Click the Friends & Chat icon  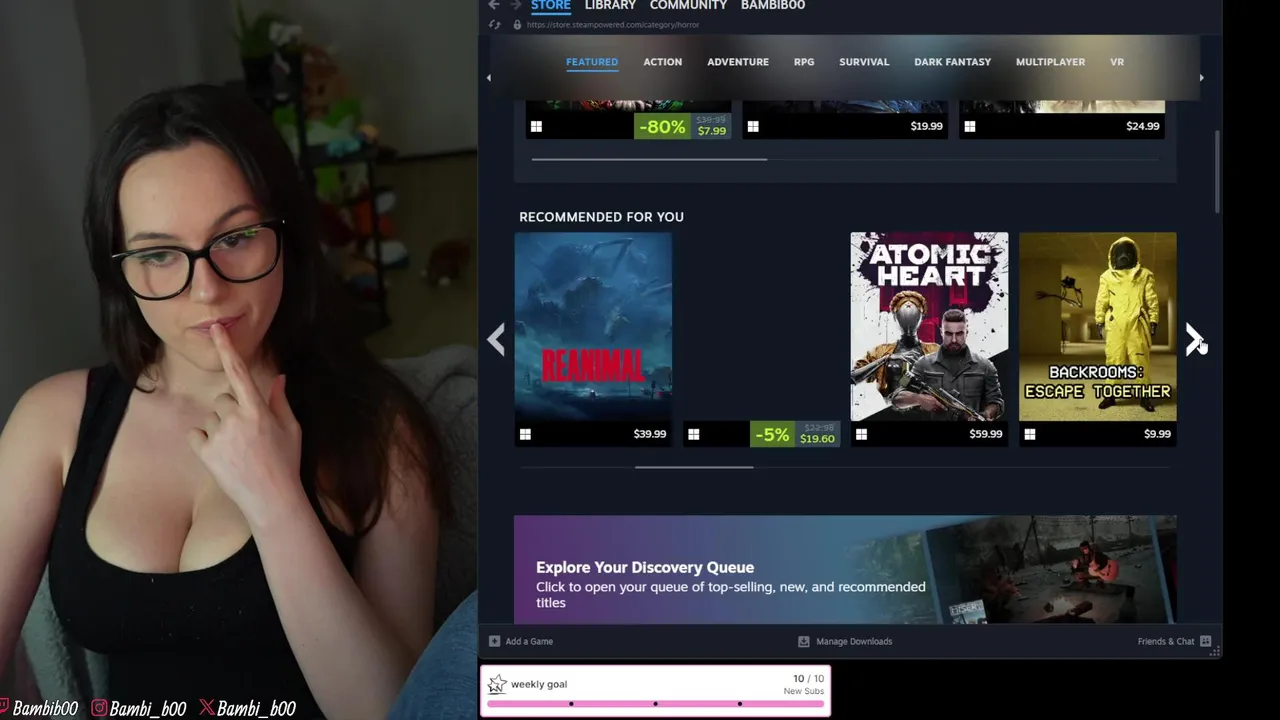1205,641
